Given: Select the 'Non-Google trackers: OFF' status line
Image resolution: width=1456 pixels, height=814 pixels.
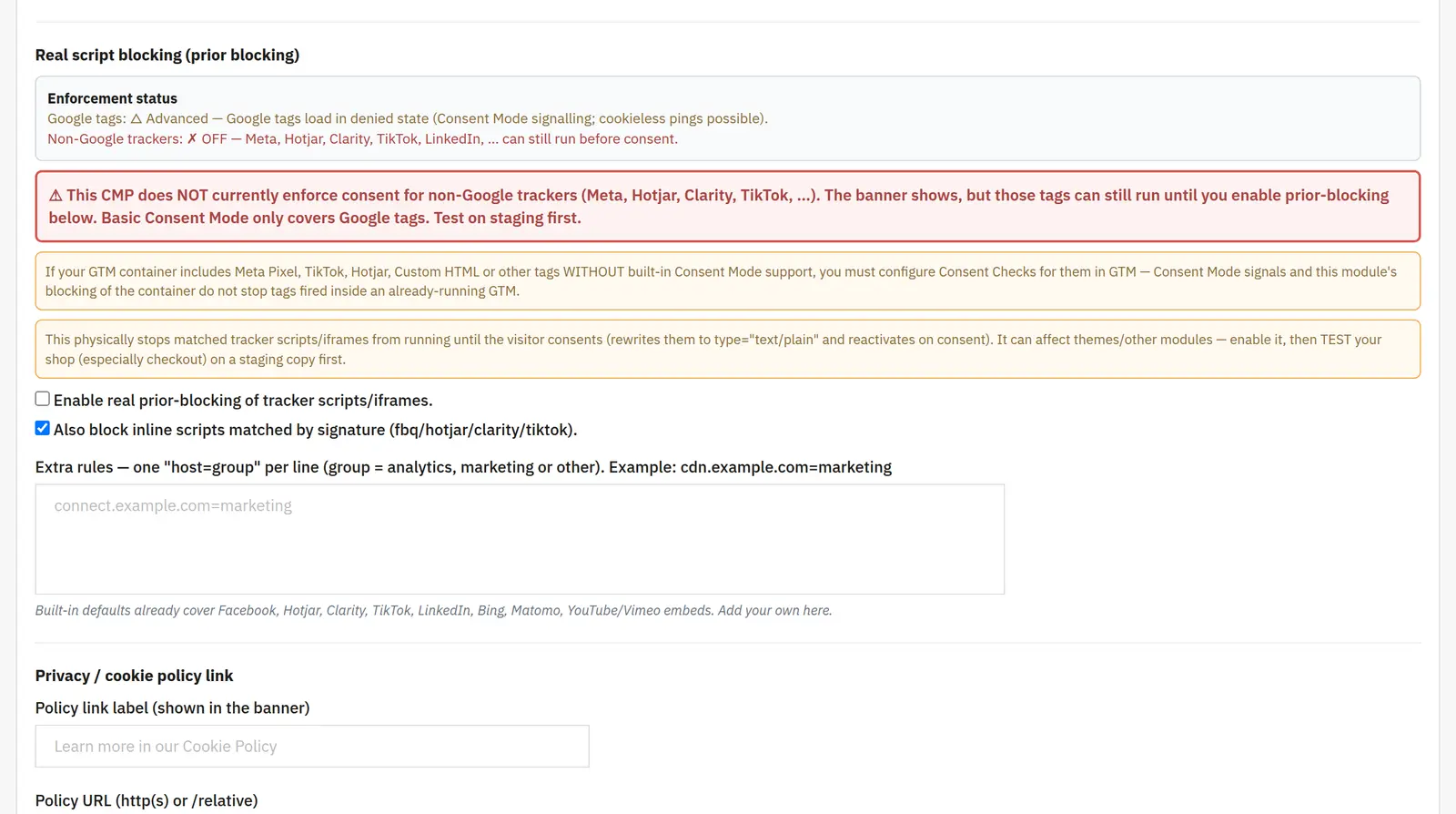Looking at the screenshot, I should click(x=363, y=138).
